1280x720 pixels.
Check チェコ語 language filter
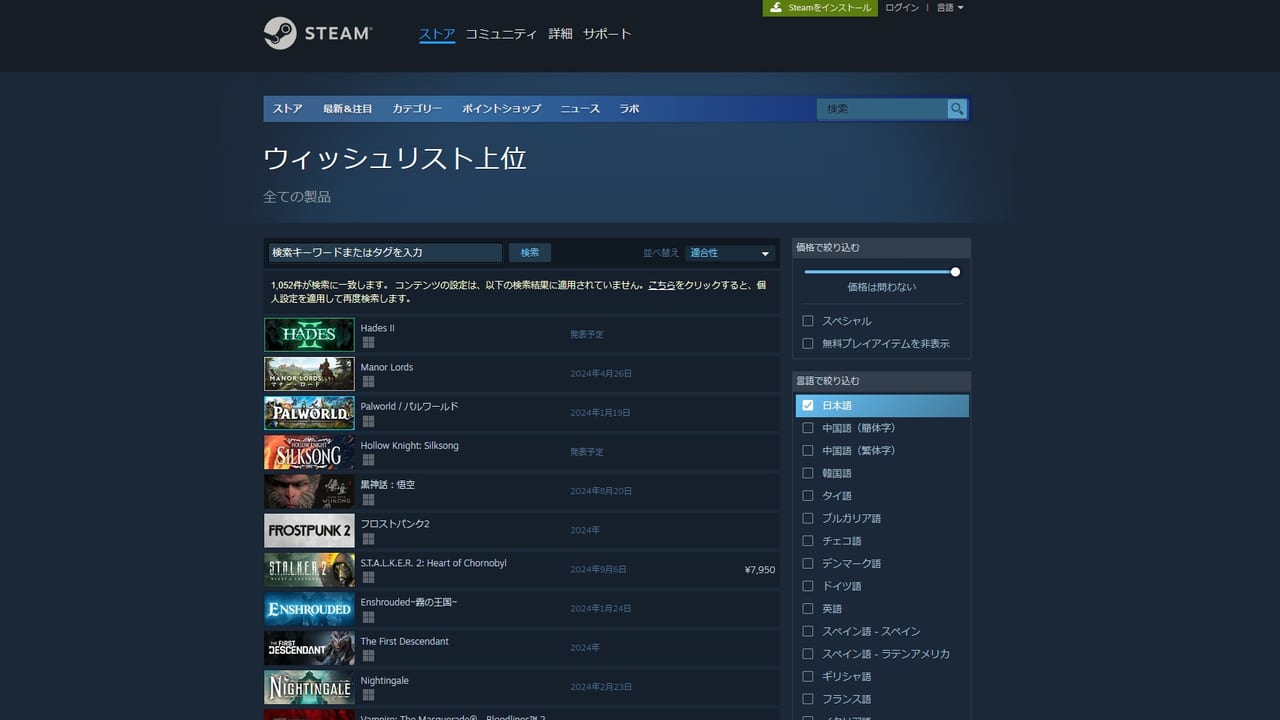point(808,541)
